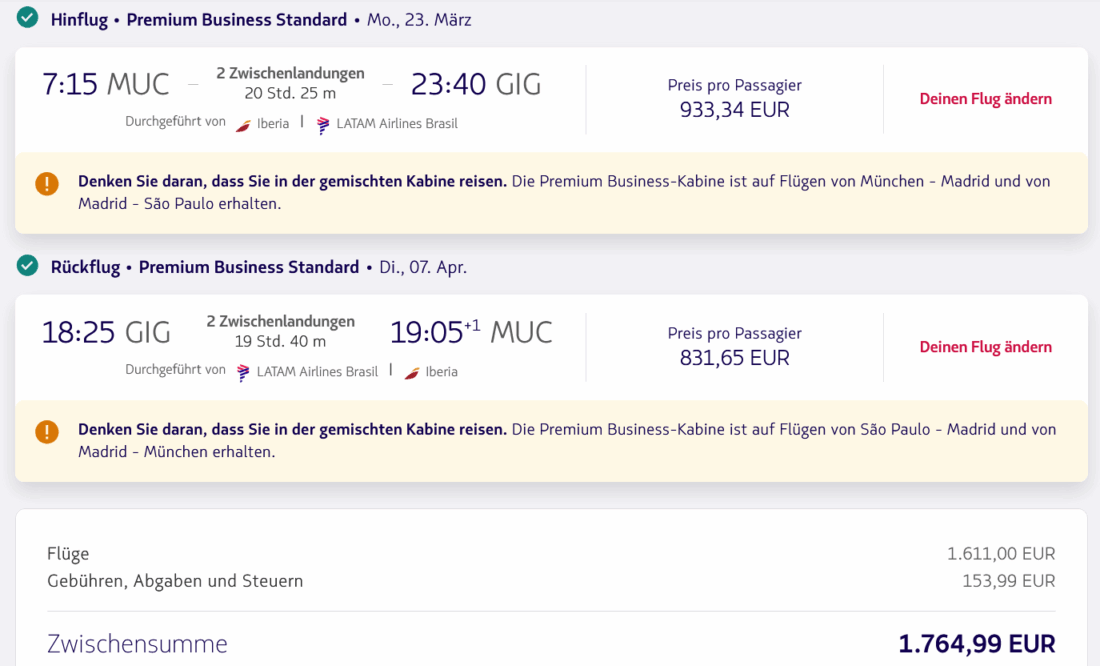Screen dimensions: 1100x666
Task: Click the 19:05 MUC arrival time
Action: tap(470, 332)
